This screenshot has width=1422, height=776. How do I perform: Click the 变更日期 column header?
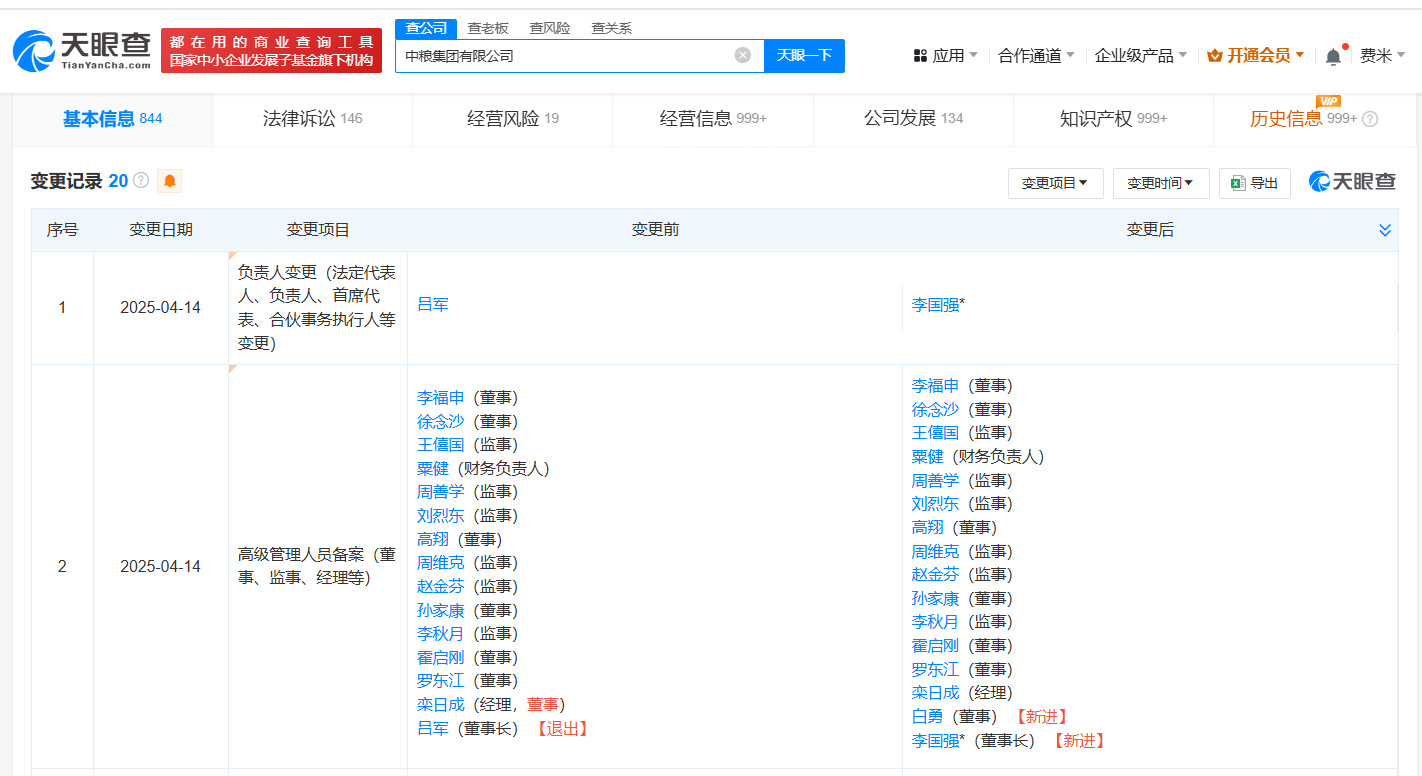pos(161,230)
